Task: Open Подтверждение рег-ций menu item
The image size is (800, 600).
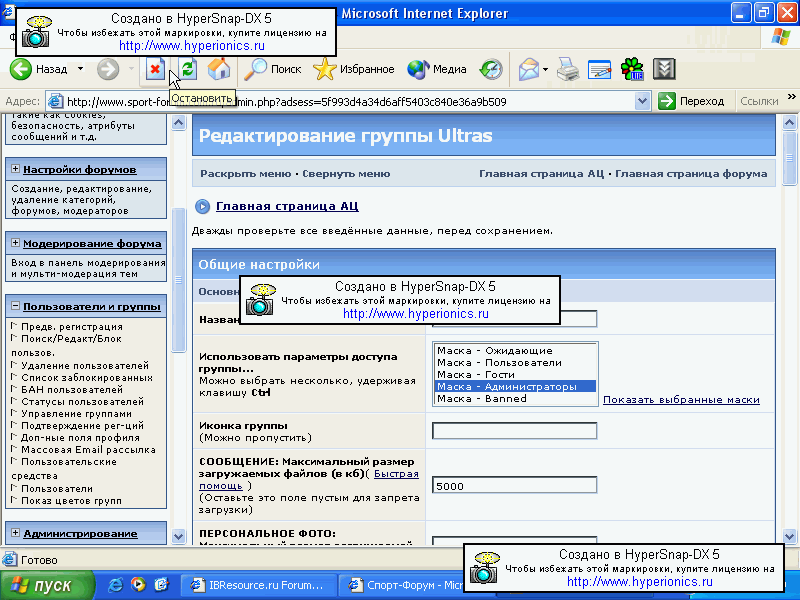Action: click(x=82, y=426)
